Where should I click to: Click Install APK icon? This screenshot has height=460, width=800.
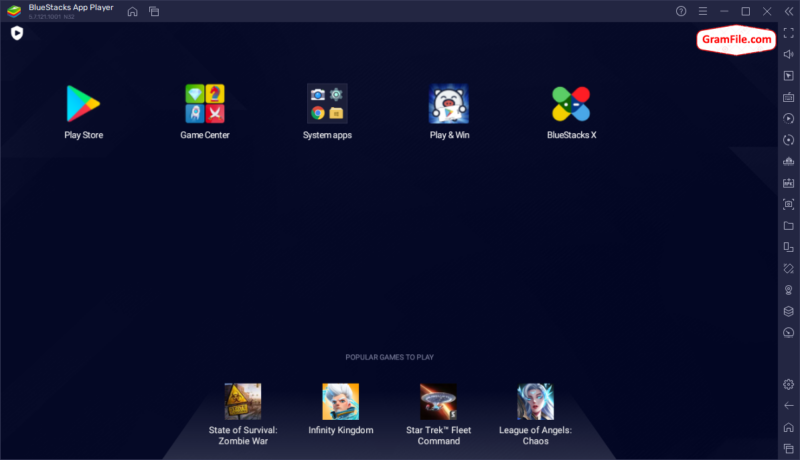(789, 183)
